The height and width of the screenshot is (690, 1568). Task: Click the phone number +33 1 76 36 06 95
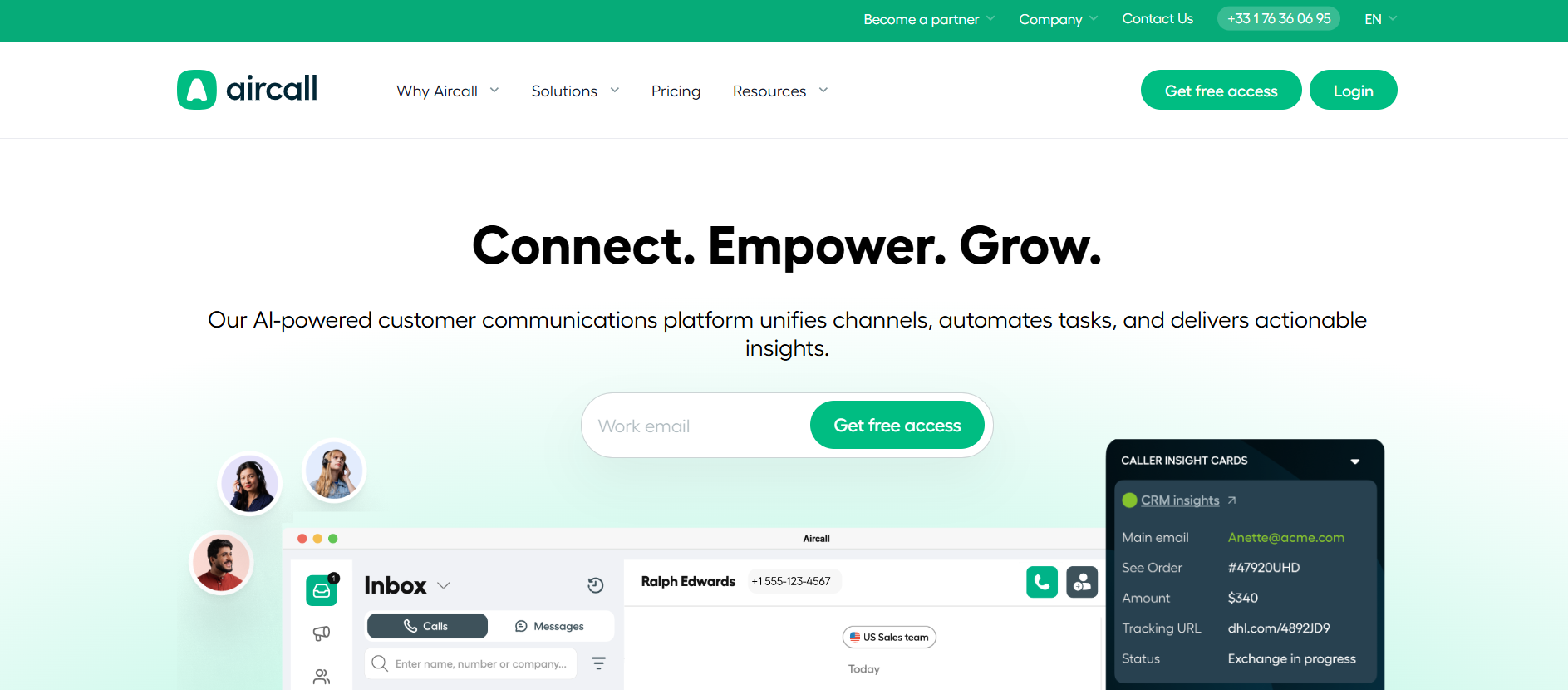1278,18
